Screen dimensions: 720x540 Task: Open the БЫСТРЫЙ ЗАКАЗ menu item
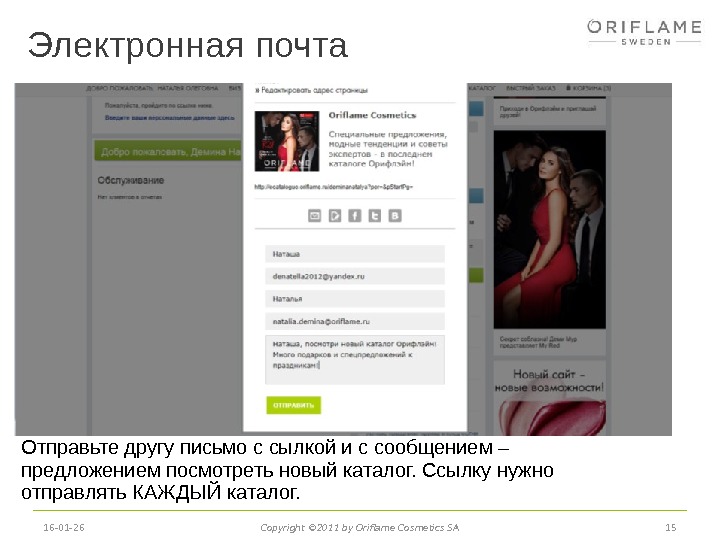(531, 88)
